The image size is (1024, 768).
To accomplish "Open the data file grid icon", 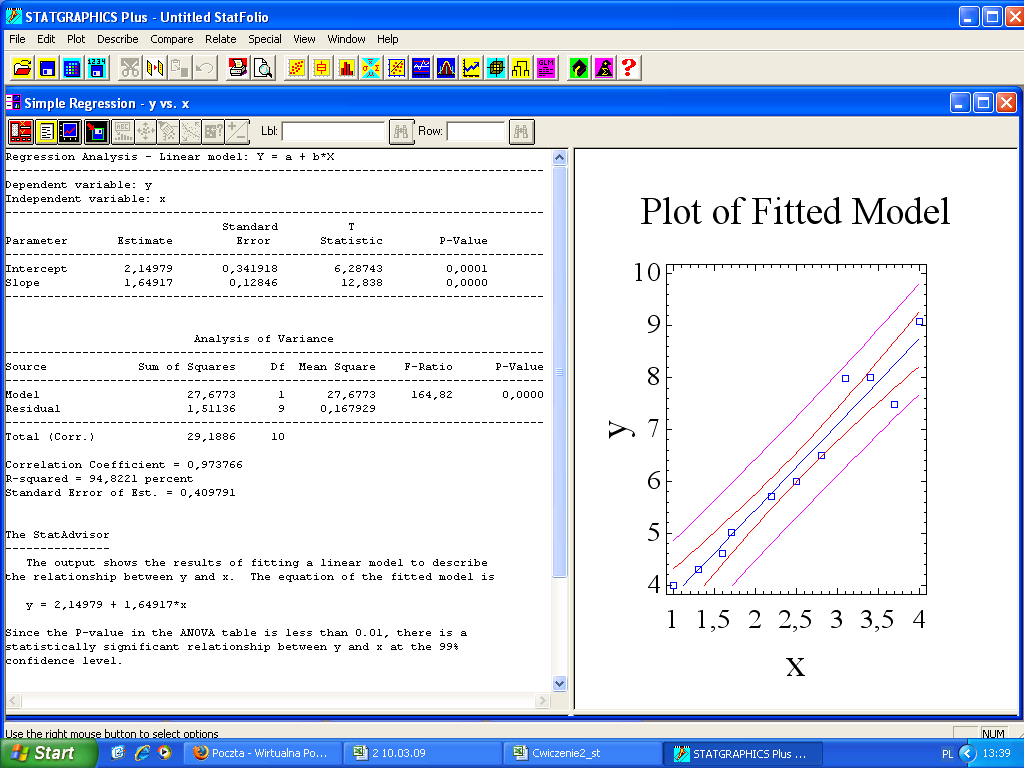I will [72, 68].
